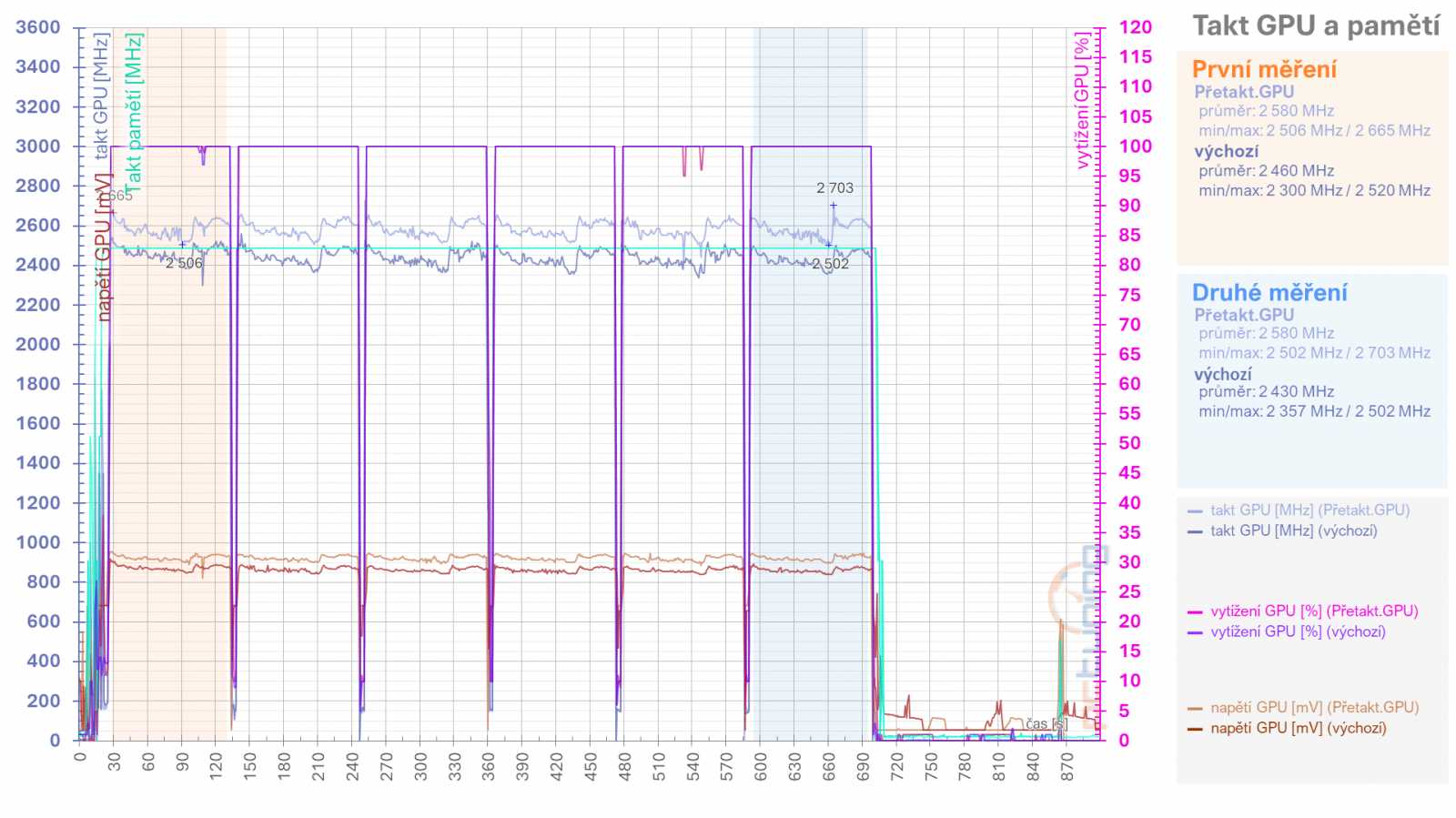Click the 'průměr: 2 430 MHz' value
This screenshot has width=1456, height=818.
1266,392
